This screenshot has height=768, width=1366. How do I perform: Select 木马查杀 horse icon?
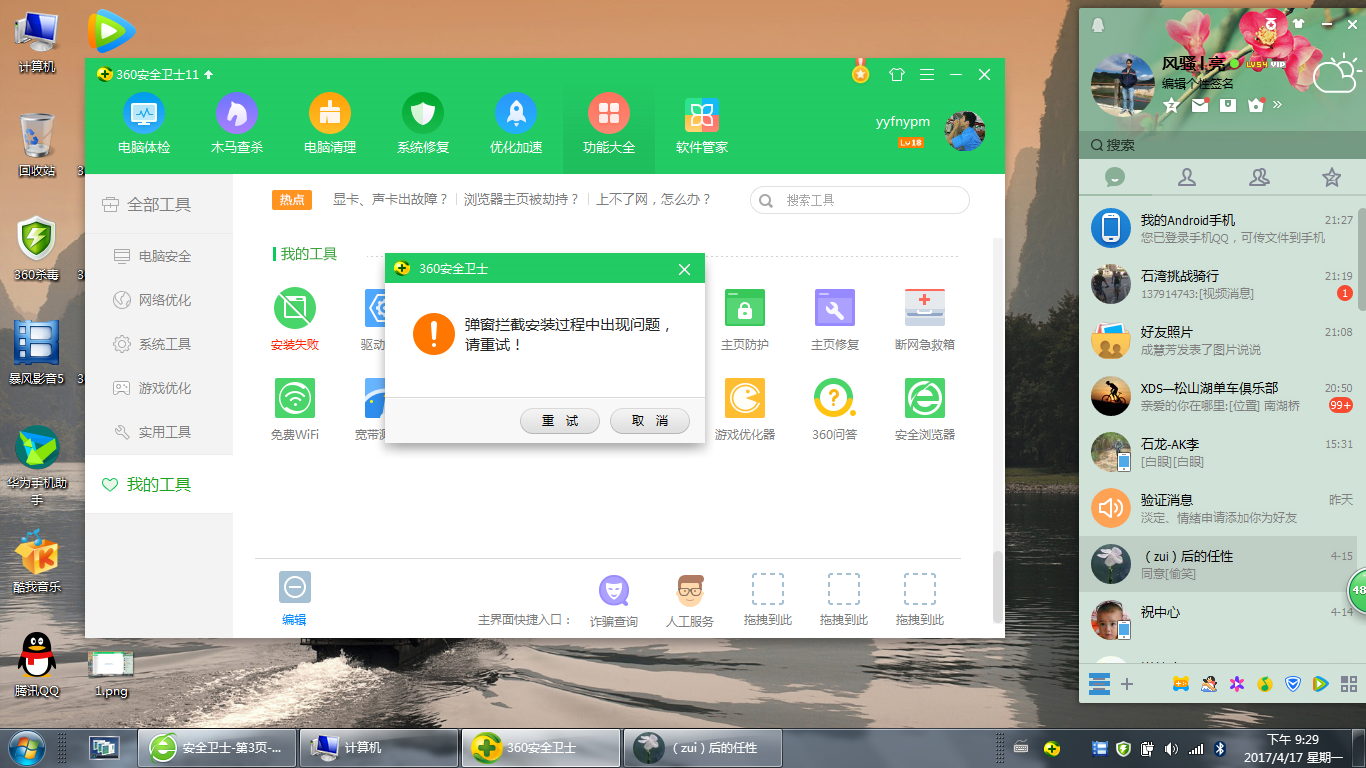coord(237,124)
